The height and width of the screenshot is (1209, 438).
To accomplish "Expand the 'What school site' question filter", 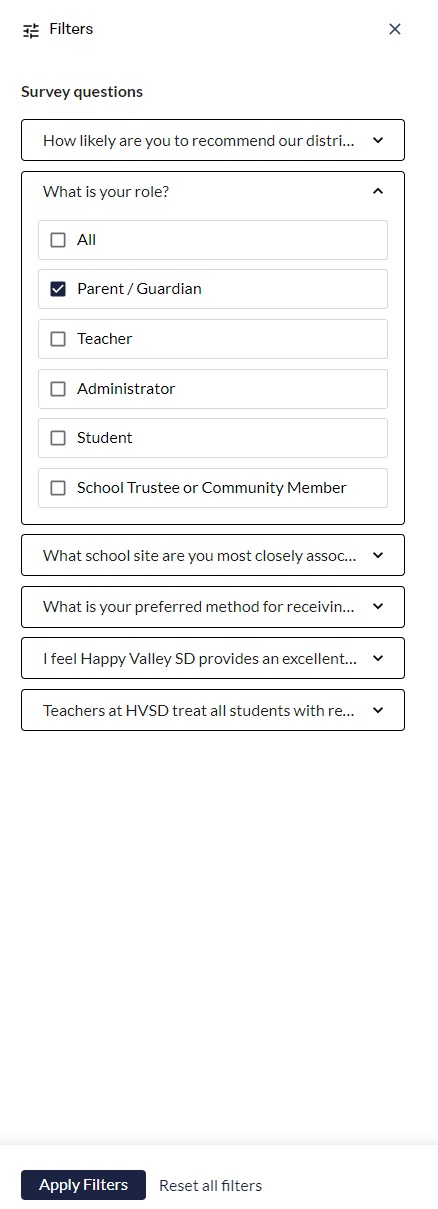I will point(213,555).
